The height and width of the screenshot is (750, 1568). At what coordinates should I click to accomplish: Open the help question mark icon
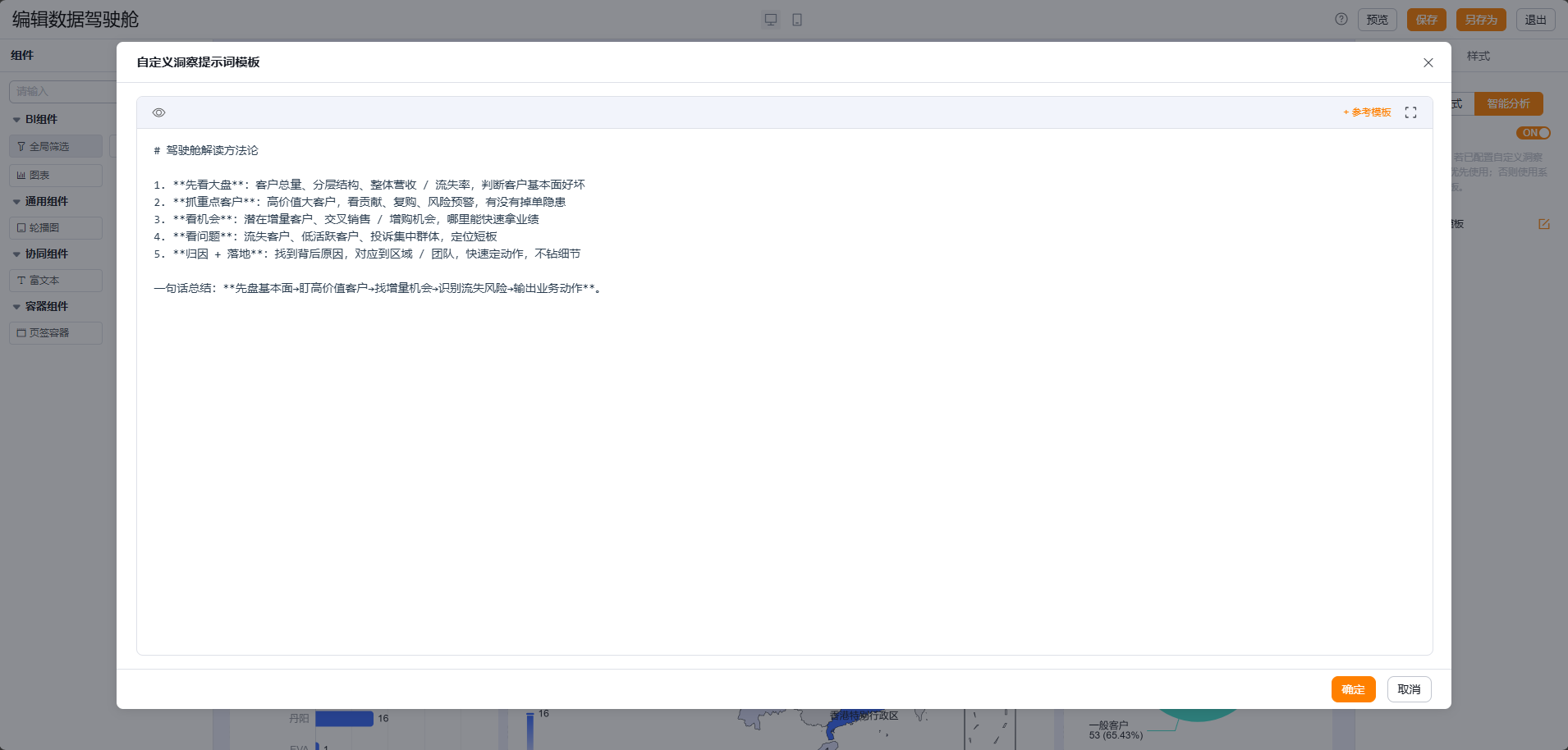click(x=1341, y=19)
